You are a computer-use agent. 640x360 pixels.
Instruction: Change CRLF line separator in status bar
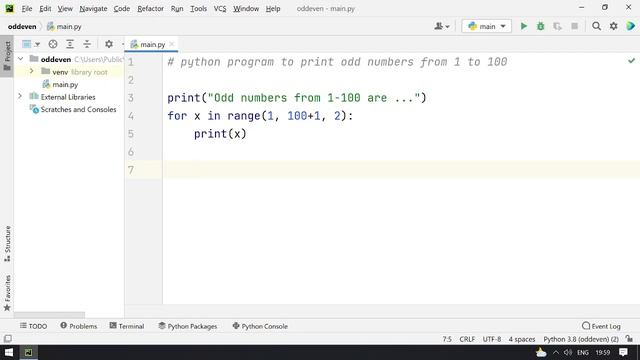[x=467, y=339]
